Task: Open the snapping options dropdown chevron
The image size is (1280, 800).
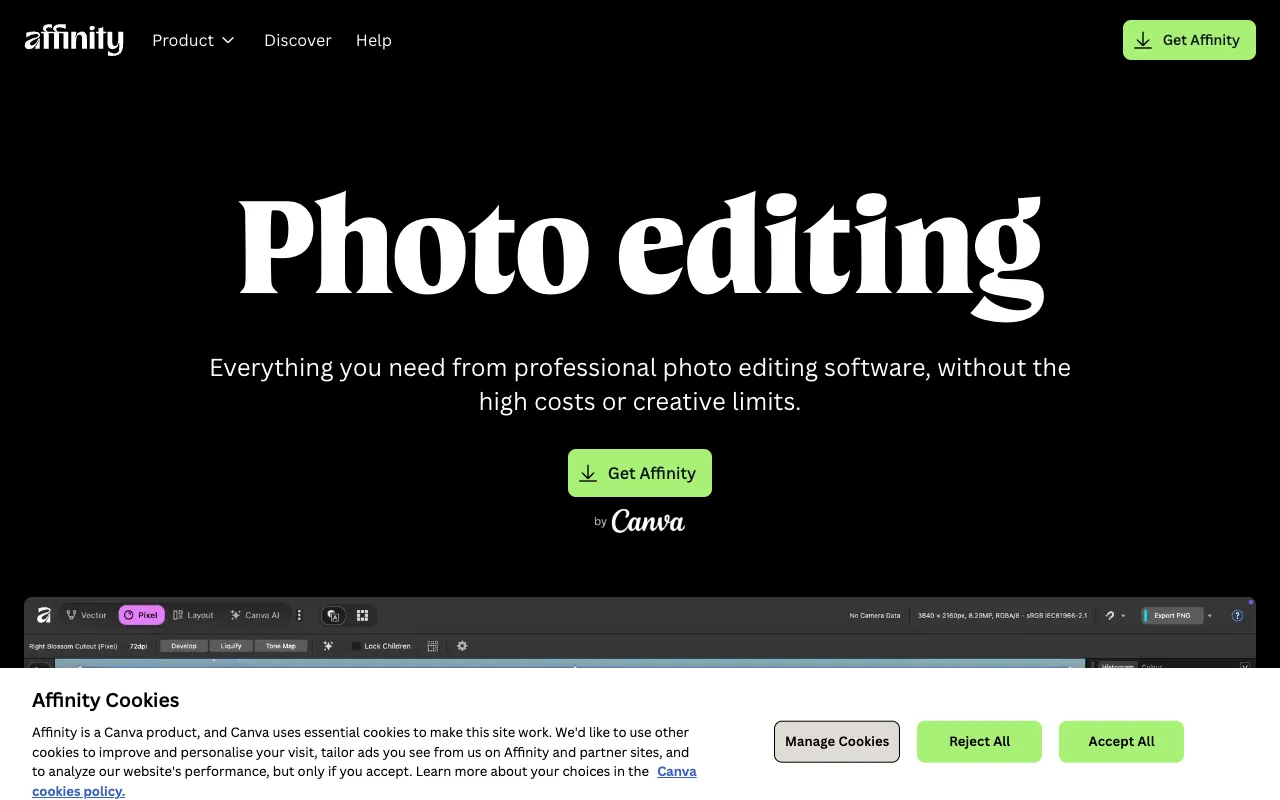Action: pos(1121,616)
